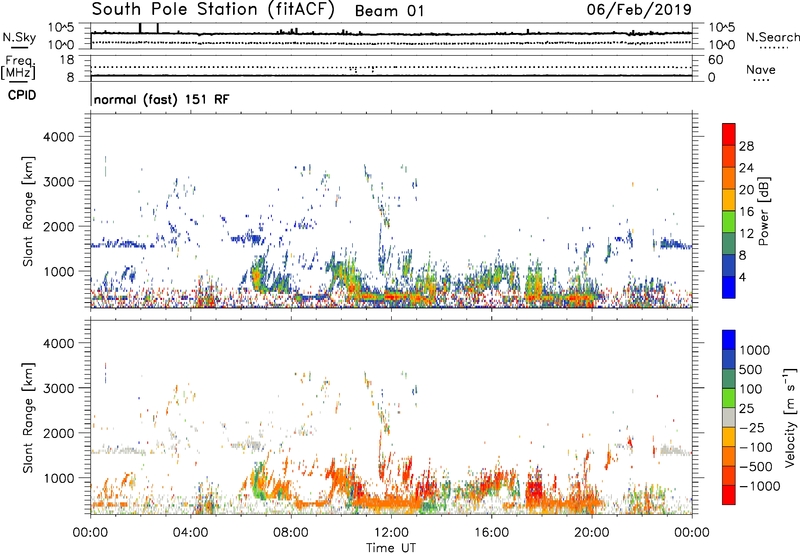Click the '-1000' label on velocity color bar
Screen dimensions: 800x554
(x=759, y=486)
